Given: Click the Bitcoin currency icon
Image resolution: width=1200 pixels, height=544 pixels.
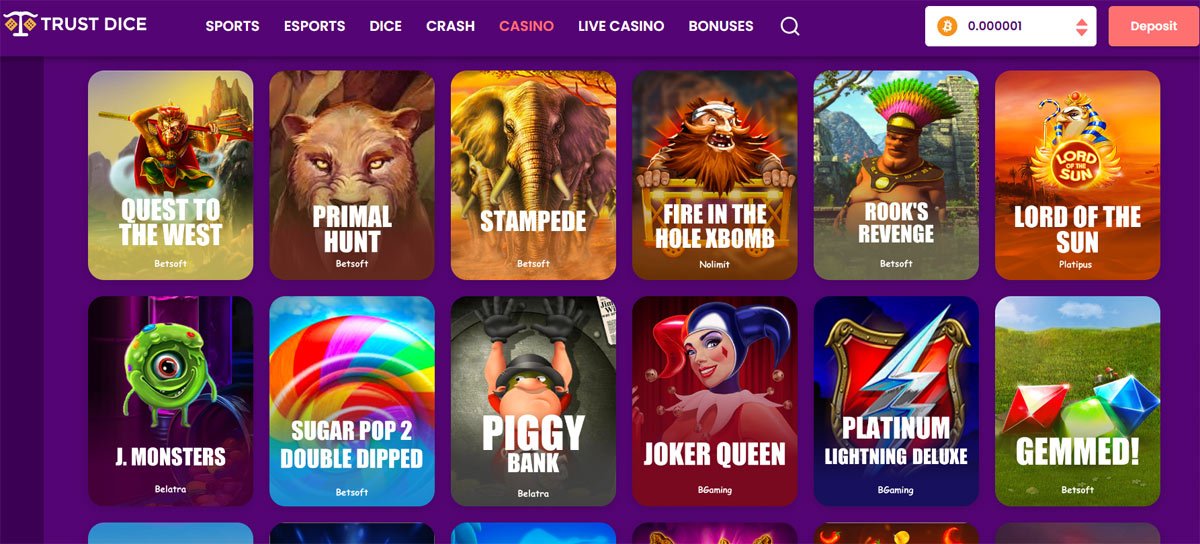Looking at the screenshot, I should tap(946, 27).
